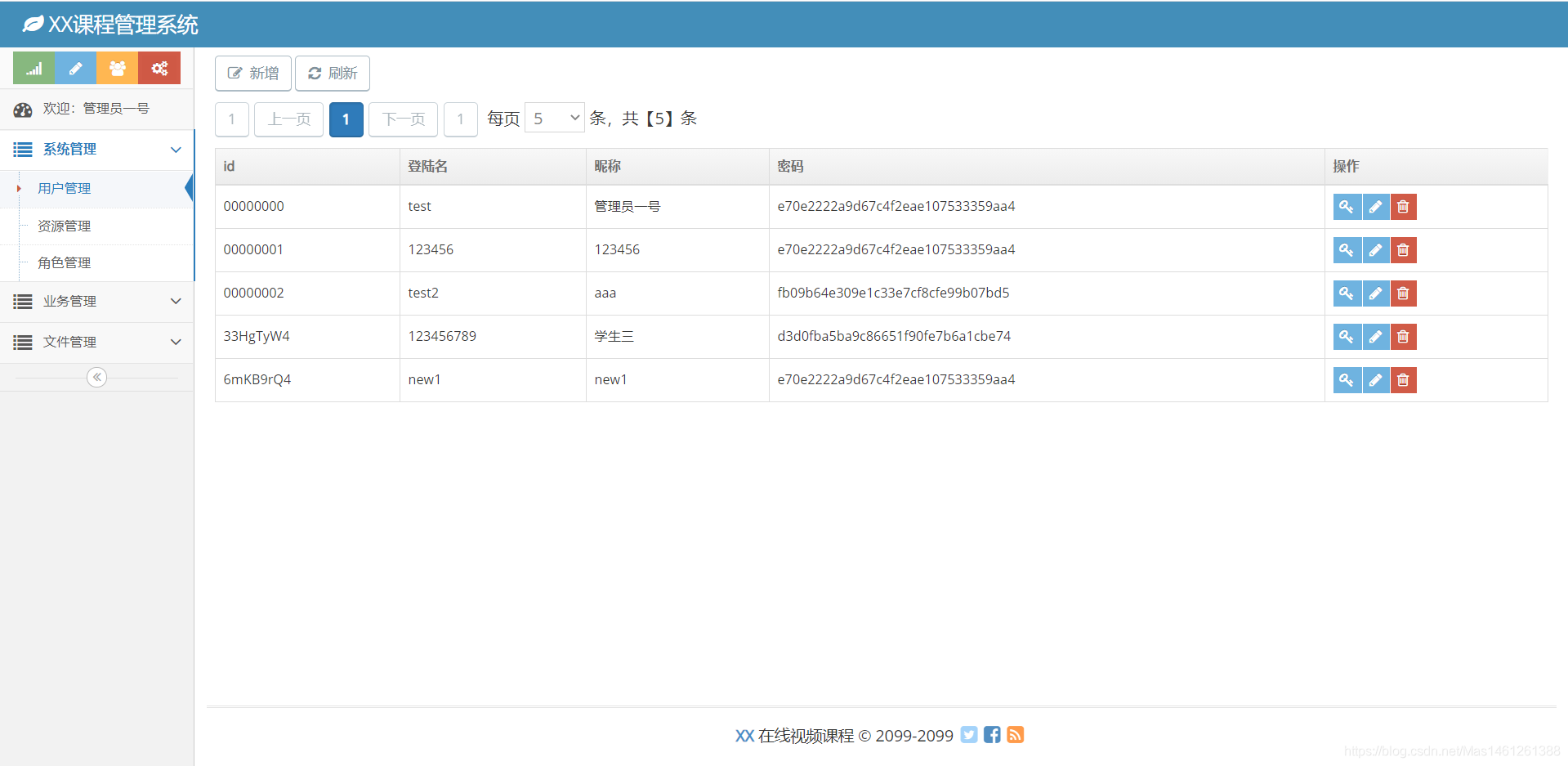Open the XX footer link
Screen dimensions: 1568x766
[x=744, y=736]
